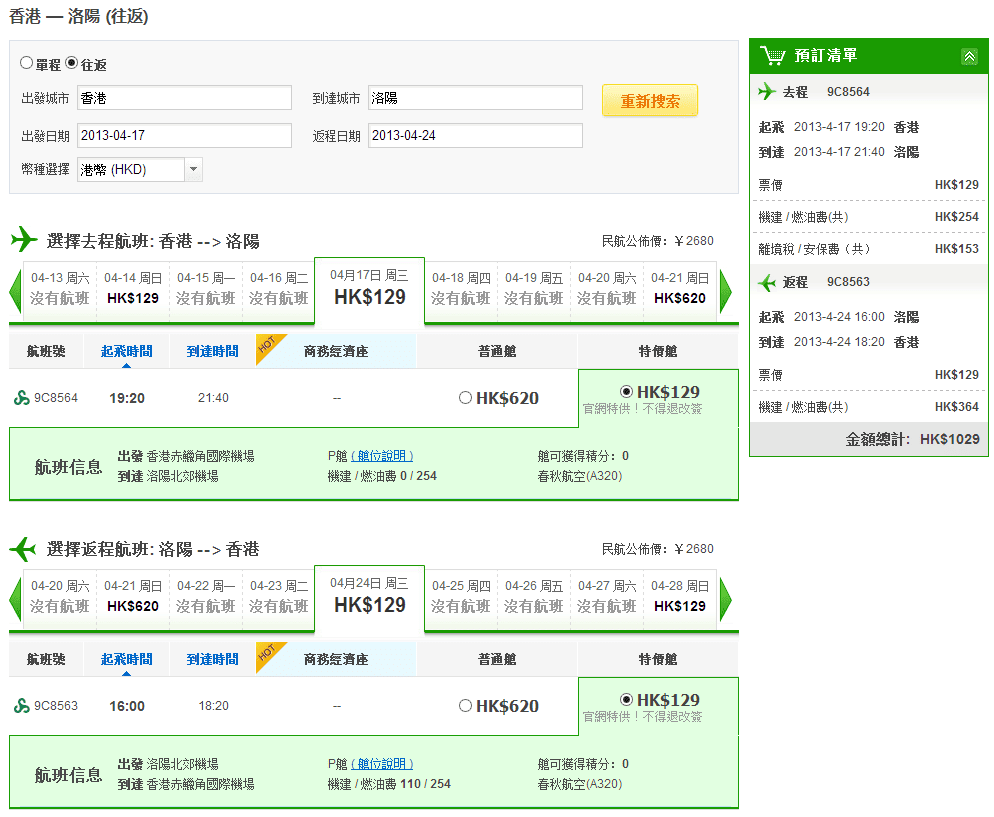Click Spring Airlines logo beside flight 9C8564

[x=22, y=398]
